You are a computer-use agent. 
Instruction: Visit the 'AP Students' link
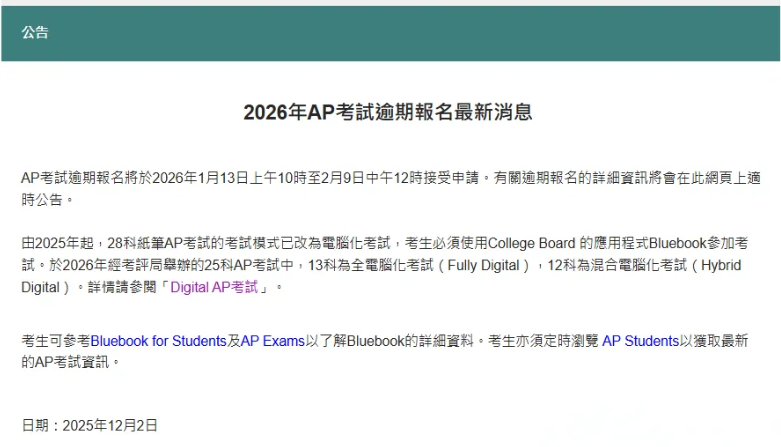pyautogui.click(x=641, y=341)
